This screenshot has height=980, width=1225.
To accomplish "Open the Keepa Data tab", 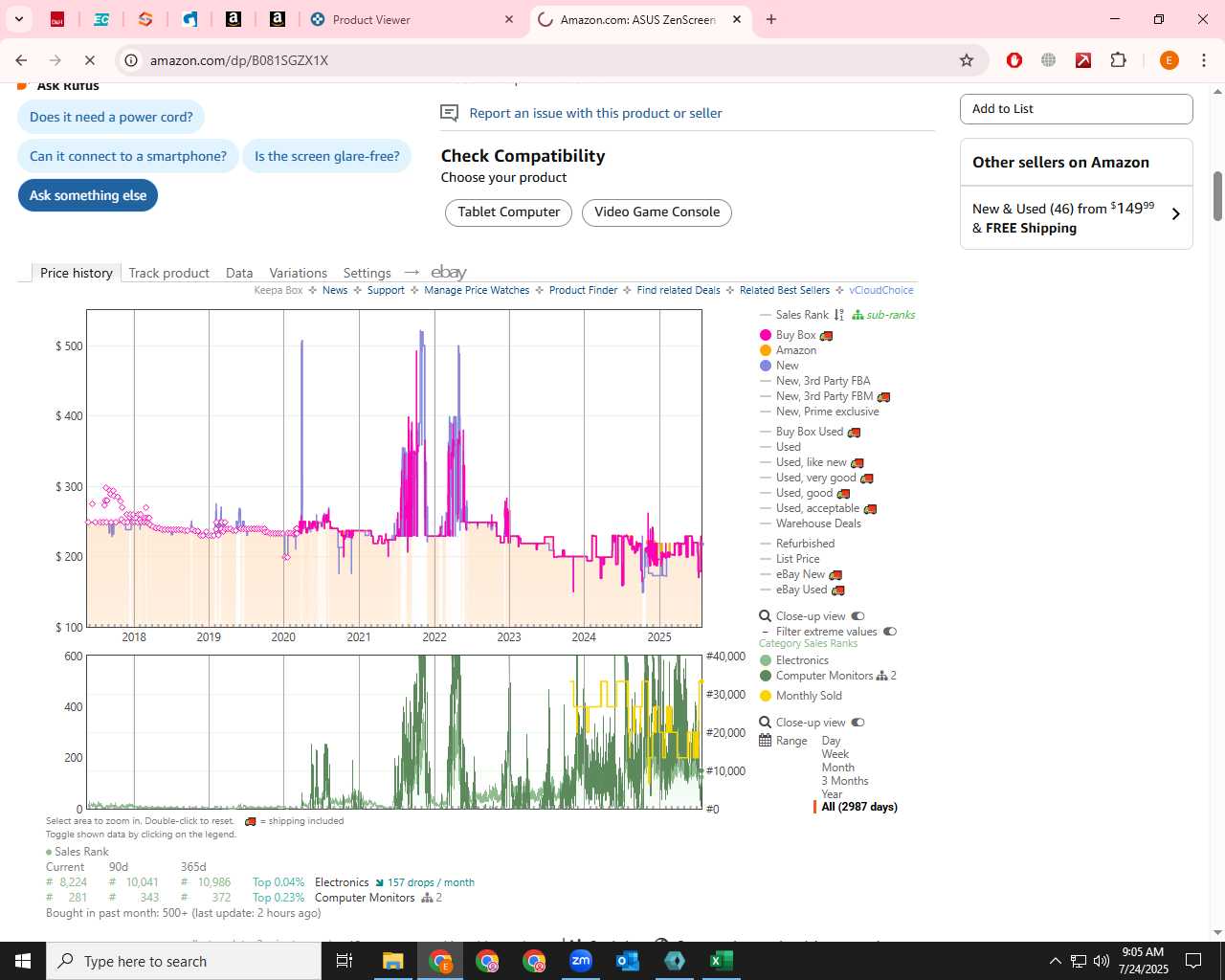I will point(239,273).
